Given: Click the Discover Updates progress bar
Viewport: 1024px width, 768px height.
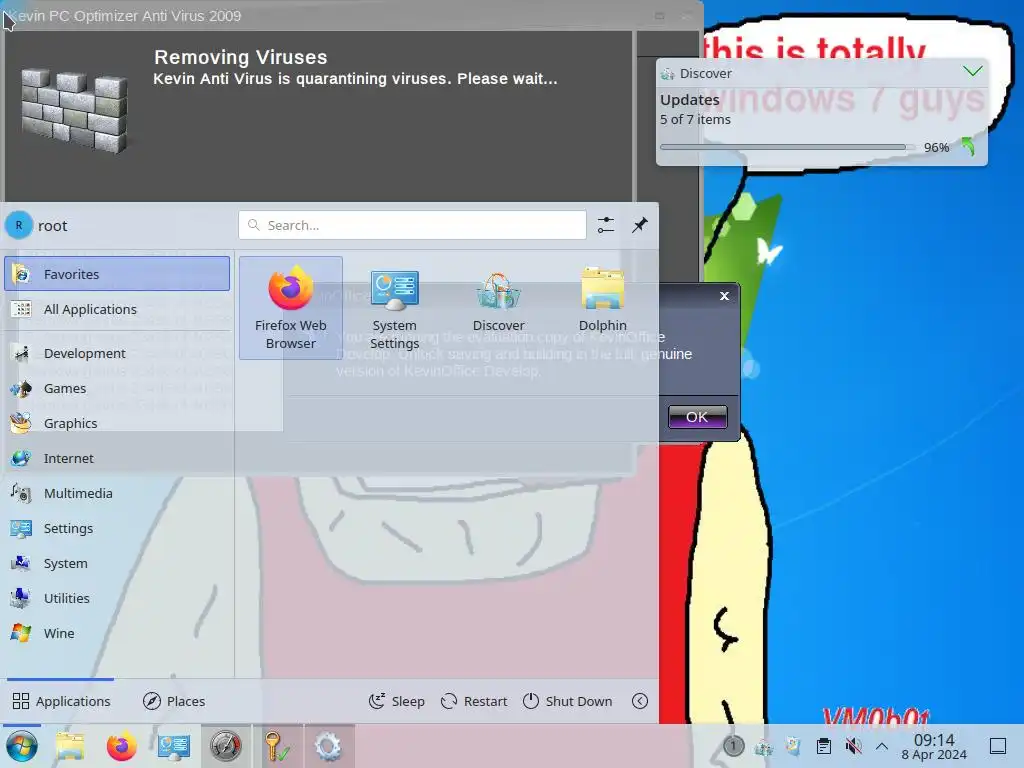Looking at the screenshot, I should (x=787, y=147).
